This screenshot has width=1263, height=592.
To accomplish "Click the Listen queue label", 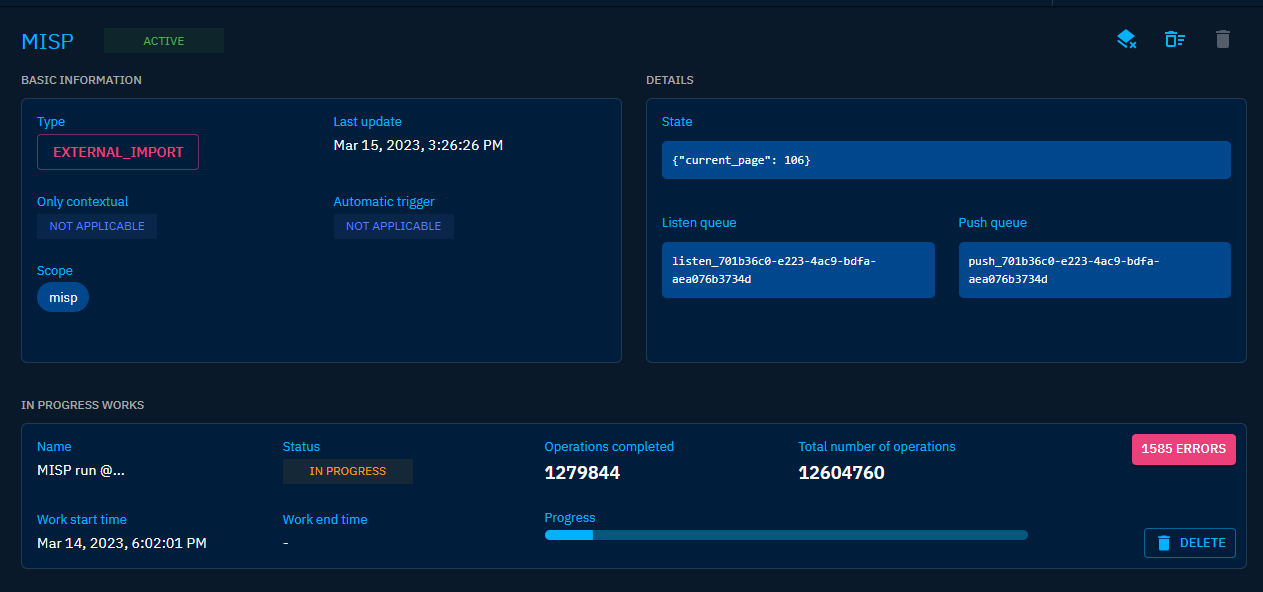I will pos(699,223).
